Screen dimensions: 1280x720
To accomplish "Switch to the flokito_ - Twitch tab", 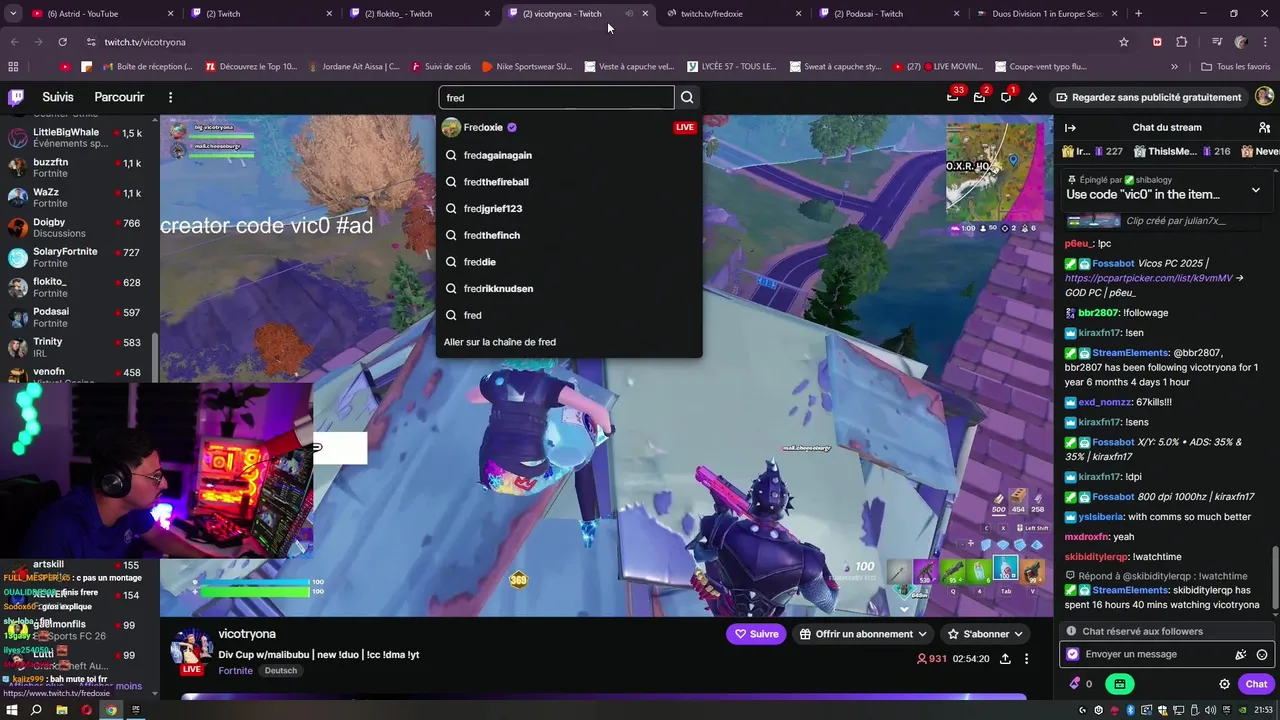I will 420,14.
